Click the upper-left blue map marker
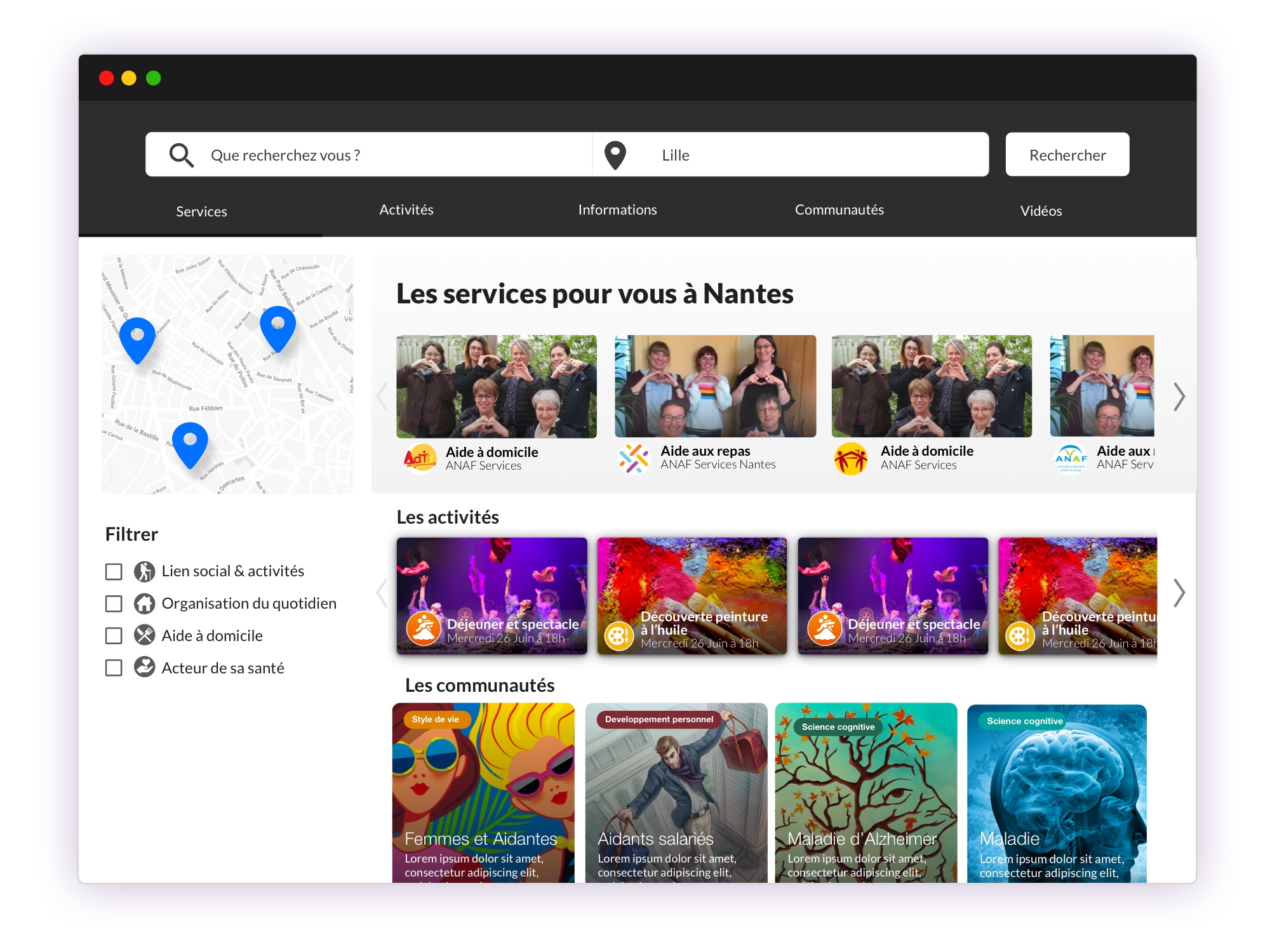The height and width of the screenshot is (952, 1270). click(137, 338)
